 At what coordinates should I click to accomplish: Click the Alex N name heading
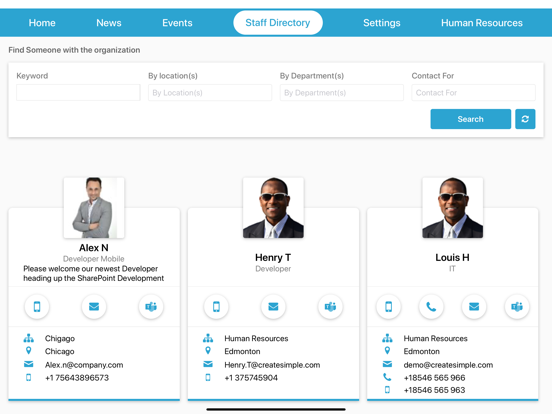(94, 248)
